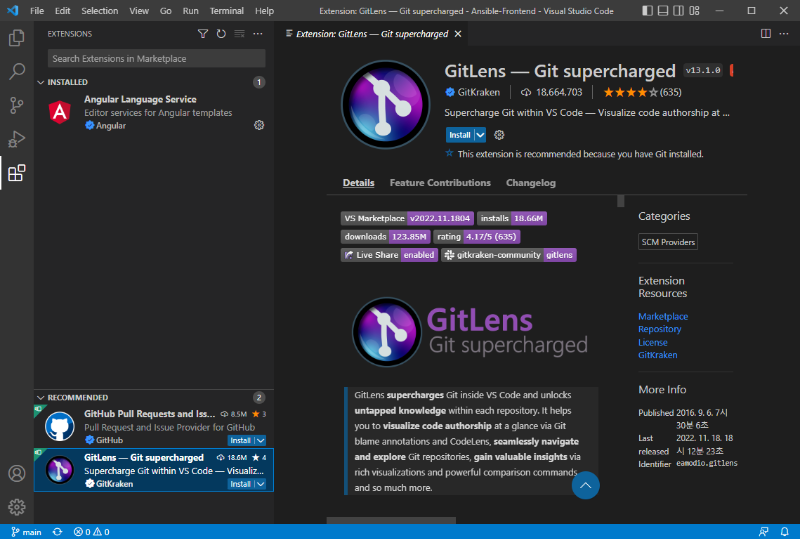Open the Selection menu
Image resolution: width=800 pixels, height=539 pixels.
pyautogui.click(x=99, y=11)
